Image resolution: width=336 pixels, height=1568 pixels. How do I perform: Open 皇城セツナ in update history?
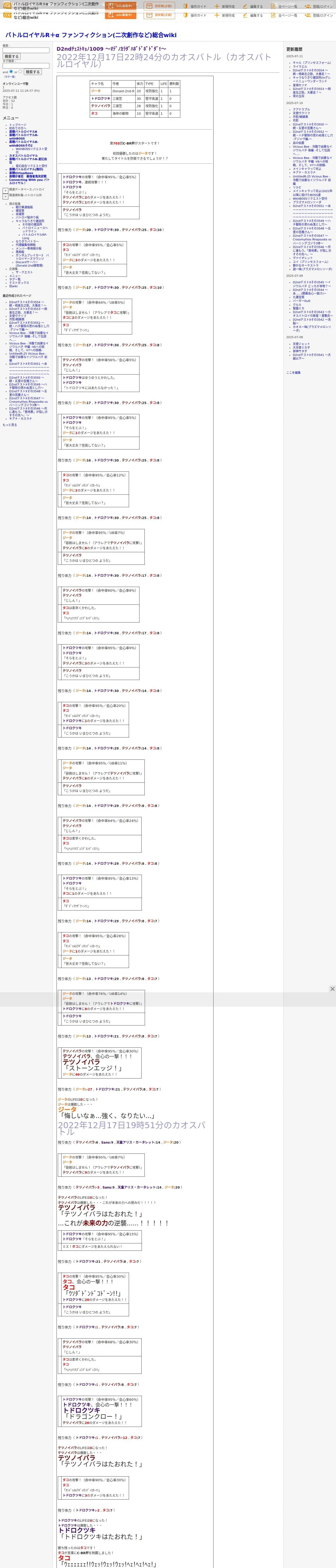tap(300, 85)
